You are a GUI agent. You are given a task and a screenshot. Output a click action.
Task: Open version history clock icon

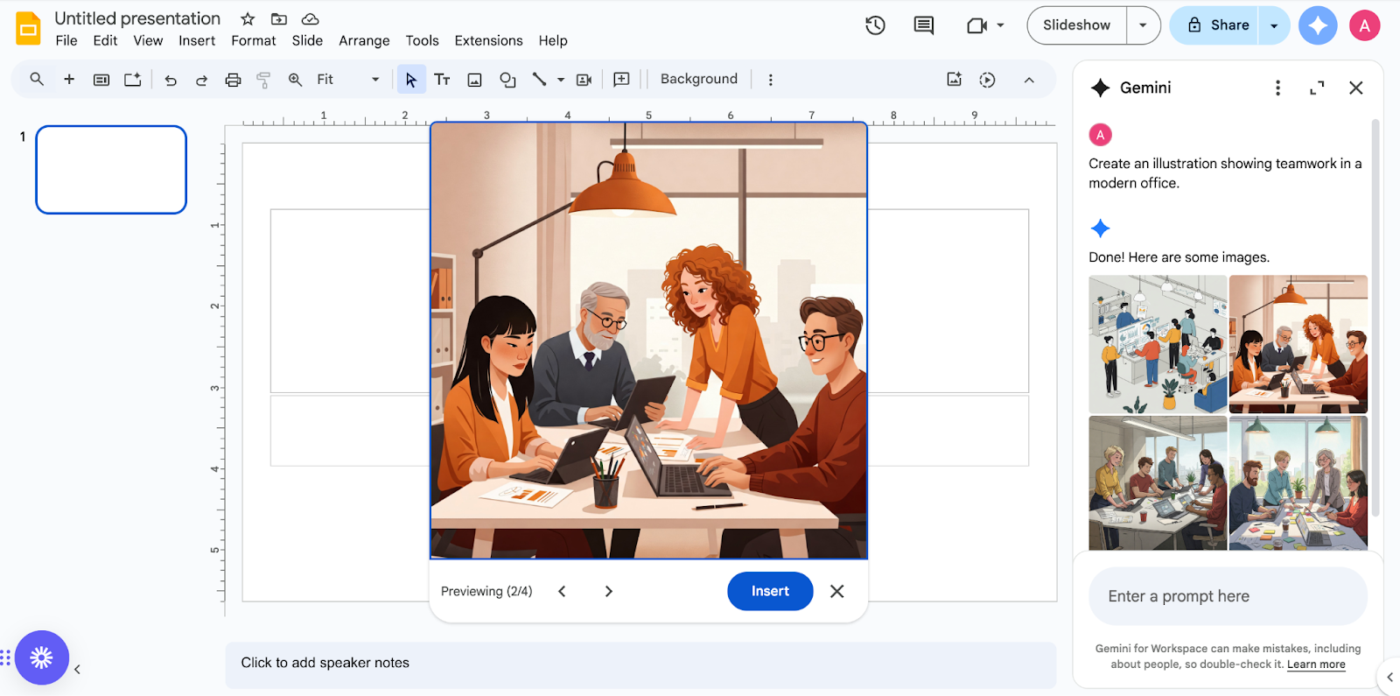pyautogui.click(x=875, y=26)
